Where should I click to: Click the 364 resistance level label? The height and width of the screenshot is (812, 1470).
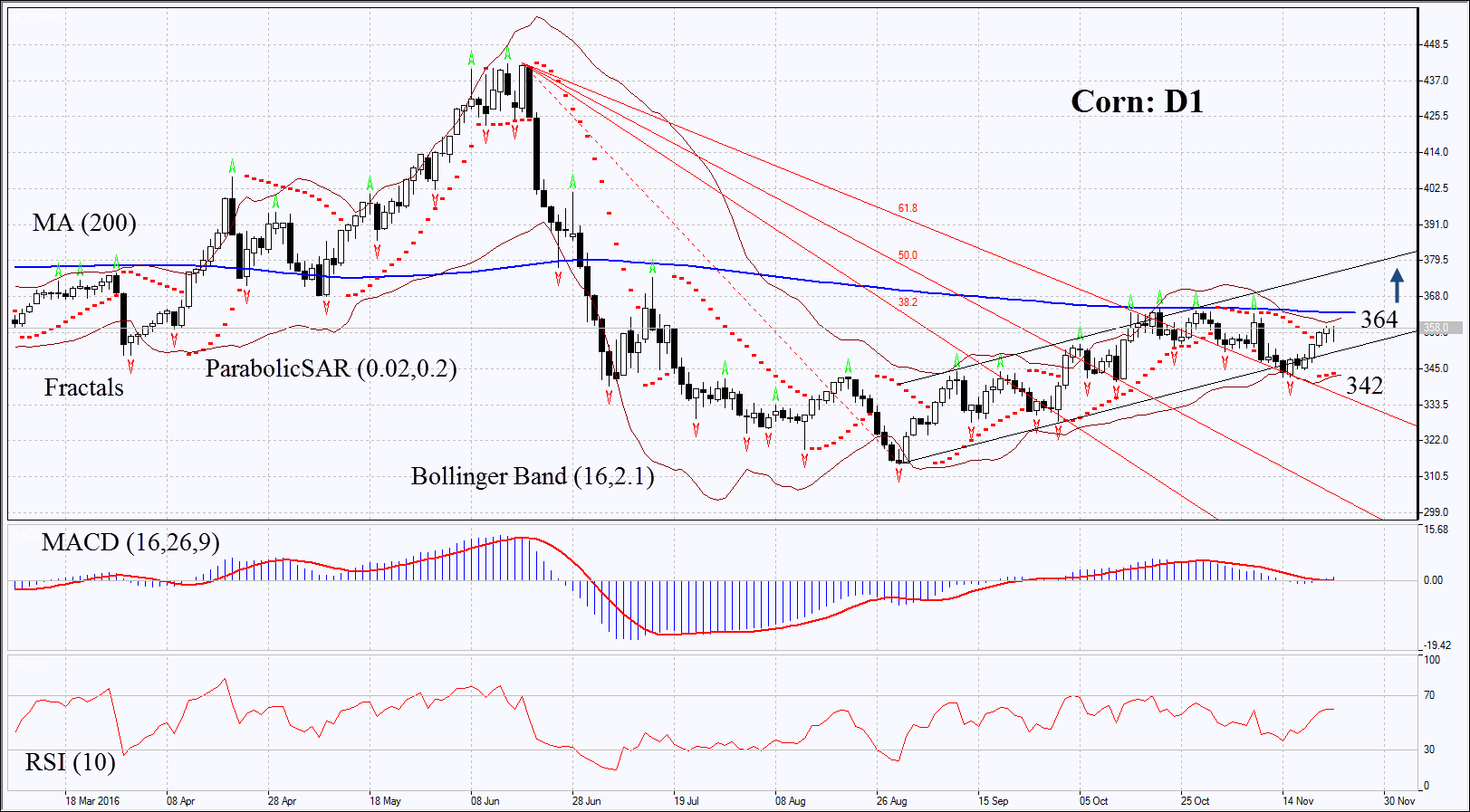[1379, 320]
